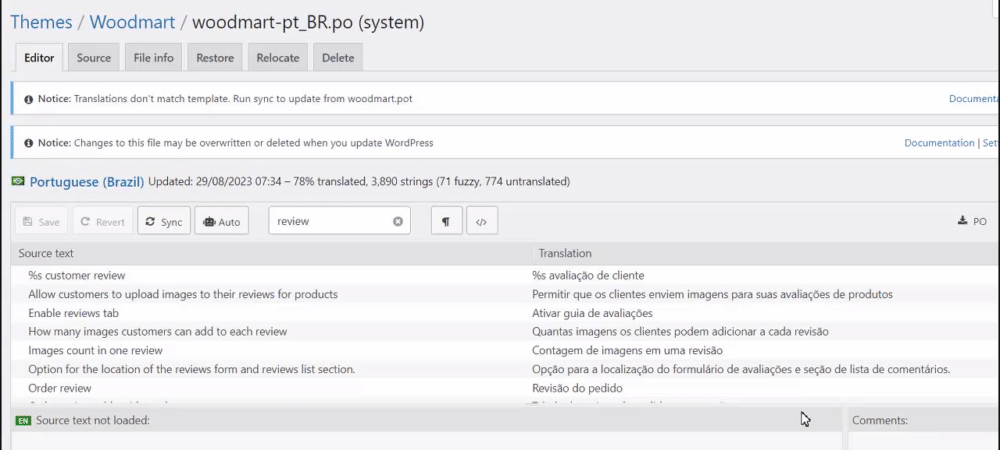This screenshot has height=450, width=1000.
Task: Select 'Allow customers to upload images to their reviews' row
Action: (x=183, y=294)
